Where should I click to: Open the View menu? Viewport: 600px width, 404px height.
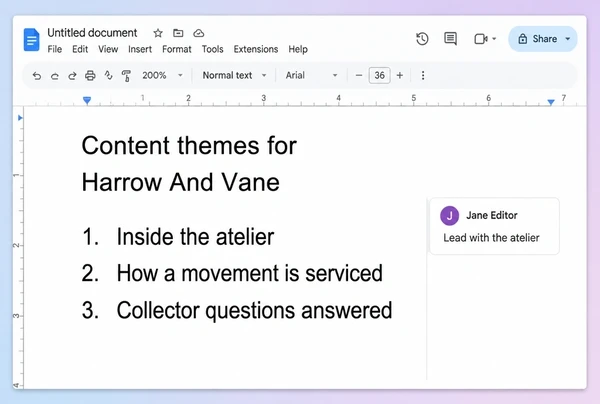tap(108, 49)
